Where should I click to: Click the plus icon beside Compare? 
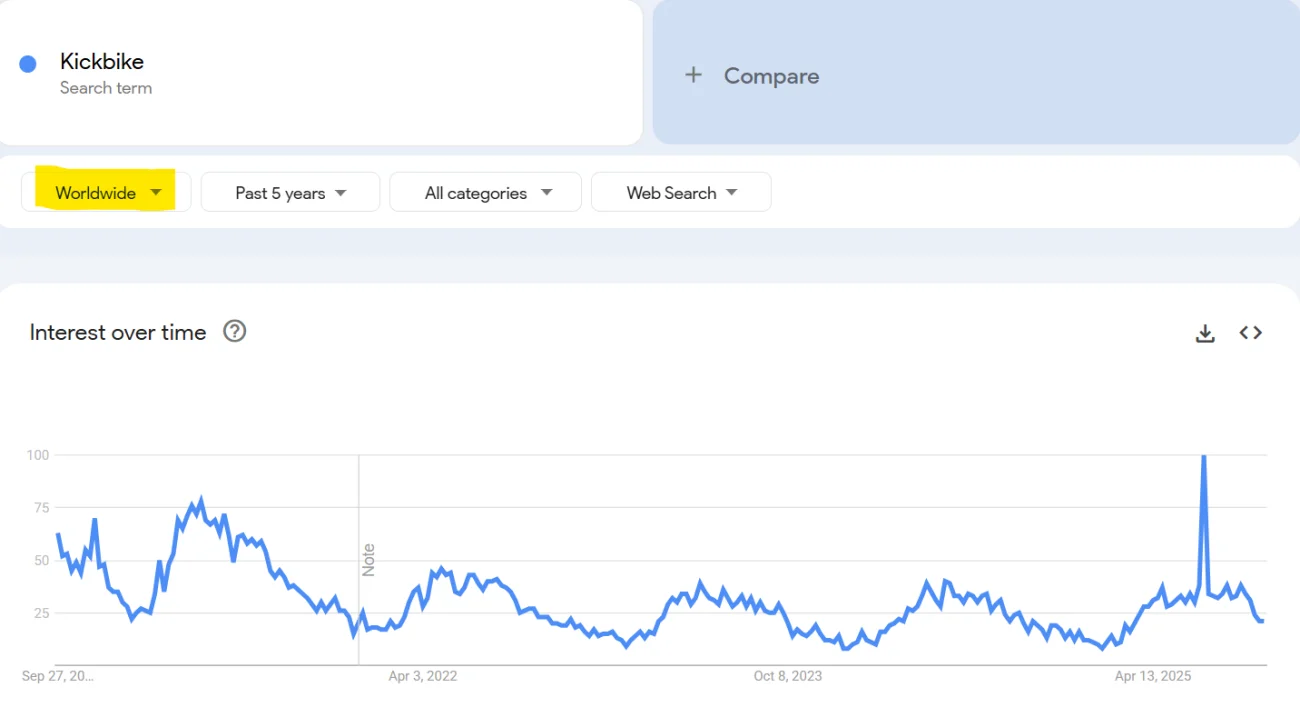pos(693,75)
